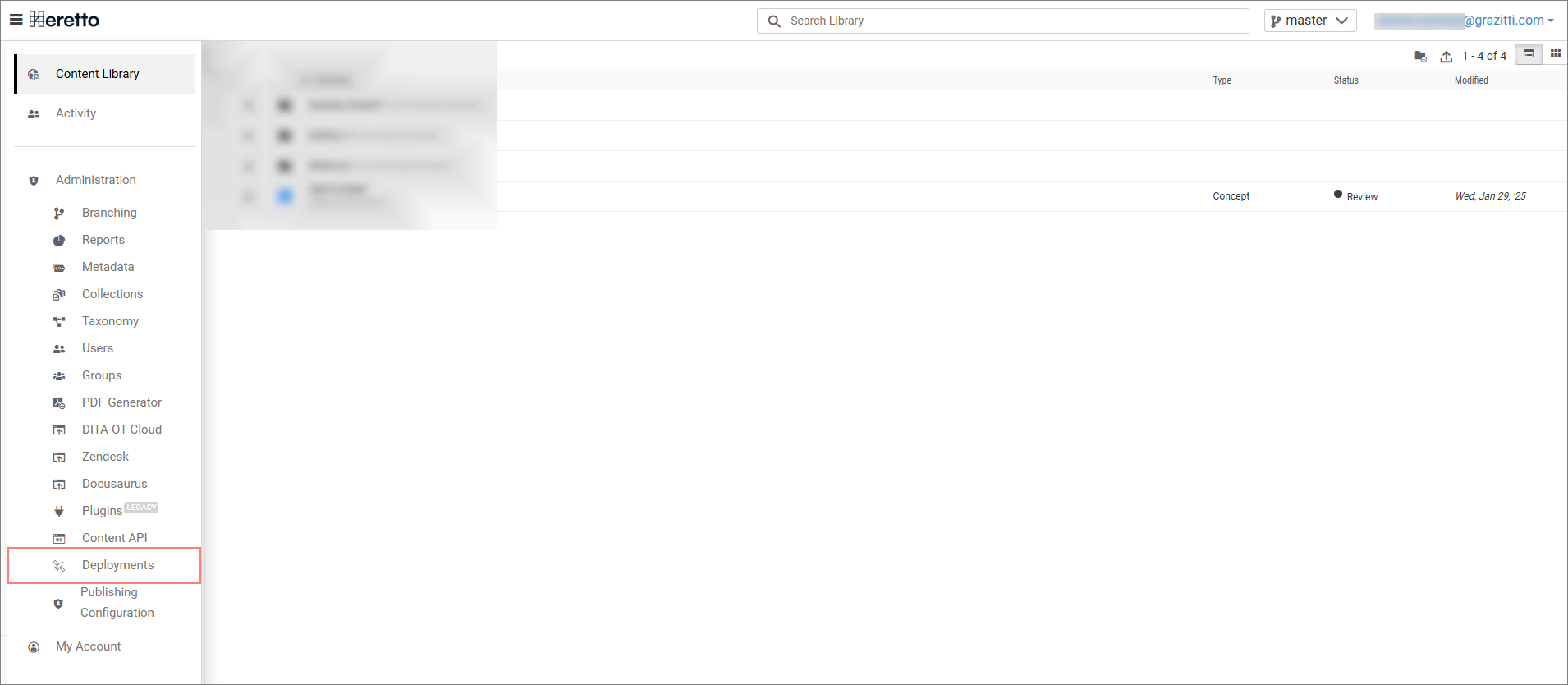Open the user account email dropdown
Viewport: 1568px width, 685px height.
tap(1465, 21)
